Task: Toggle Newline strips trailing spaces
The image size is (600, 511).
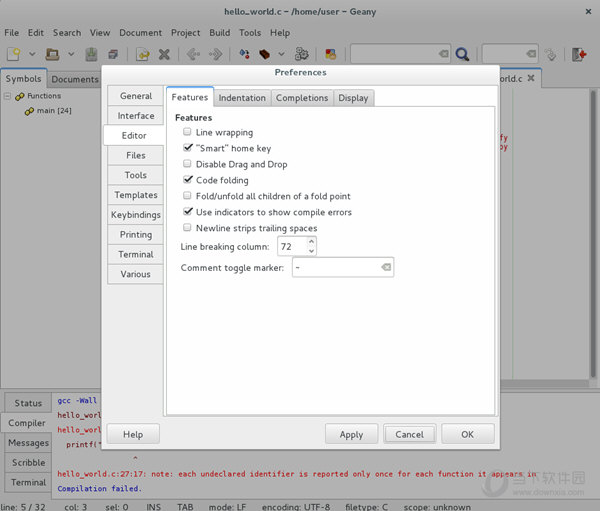Action: pos(187,228)
